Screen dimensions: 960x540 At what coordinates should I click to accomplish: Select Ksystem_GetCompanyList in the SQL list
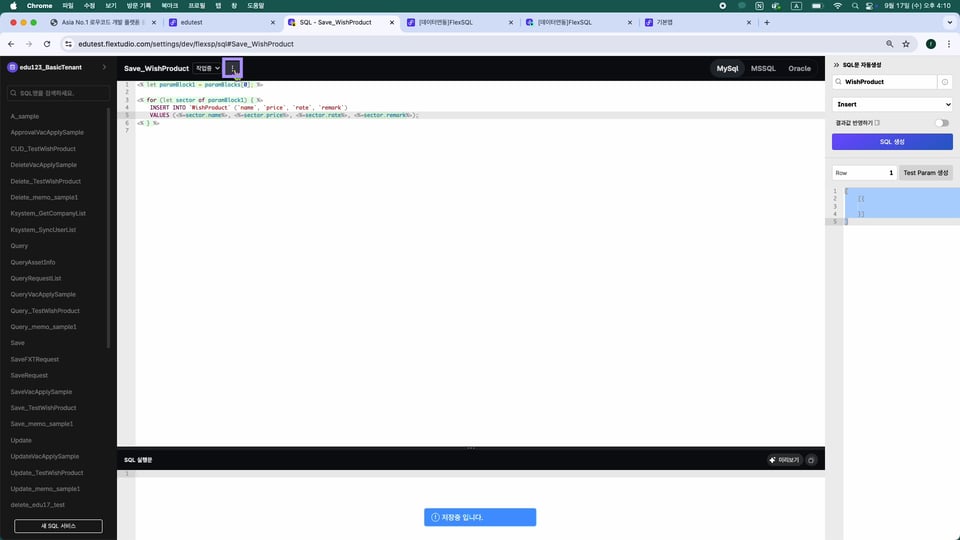(48, 213)
